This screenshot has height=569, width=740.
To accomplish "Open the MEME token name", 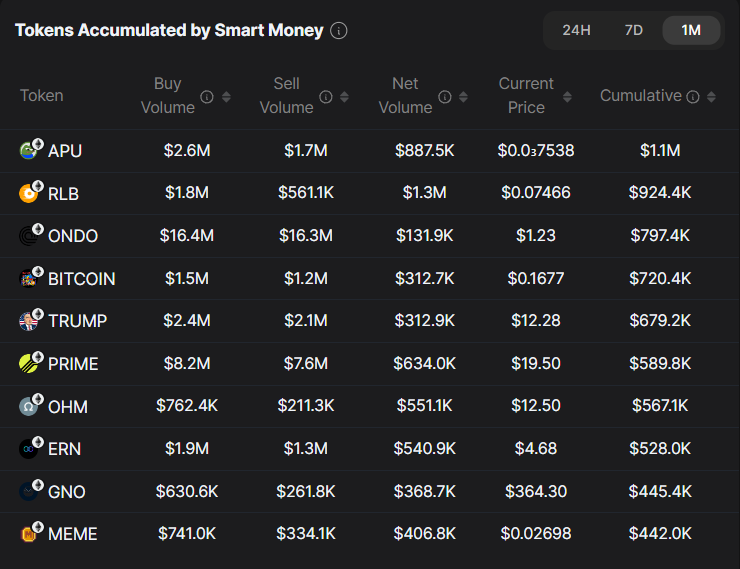I will coord(73,535).
